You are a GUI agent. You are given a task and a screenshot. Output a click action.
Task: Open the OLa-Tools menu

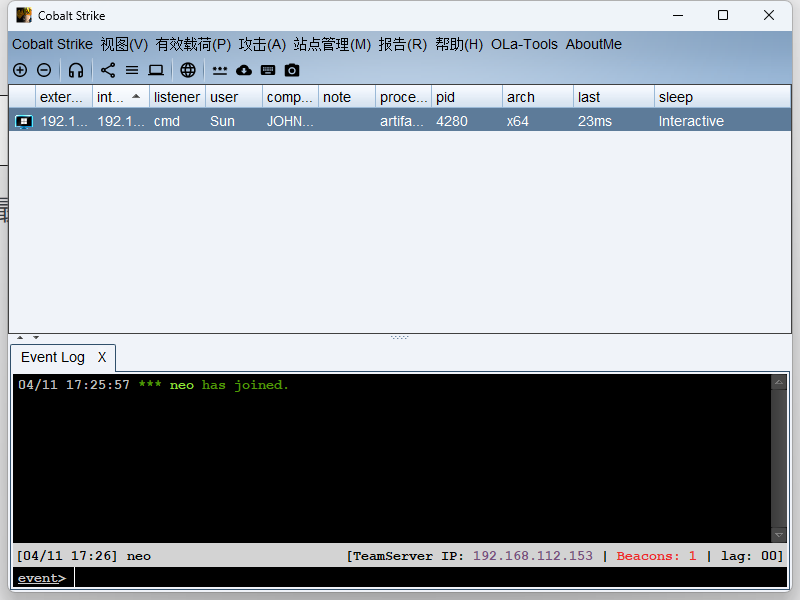click(524, 44)
